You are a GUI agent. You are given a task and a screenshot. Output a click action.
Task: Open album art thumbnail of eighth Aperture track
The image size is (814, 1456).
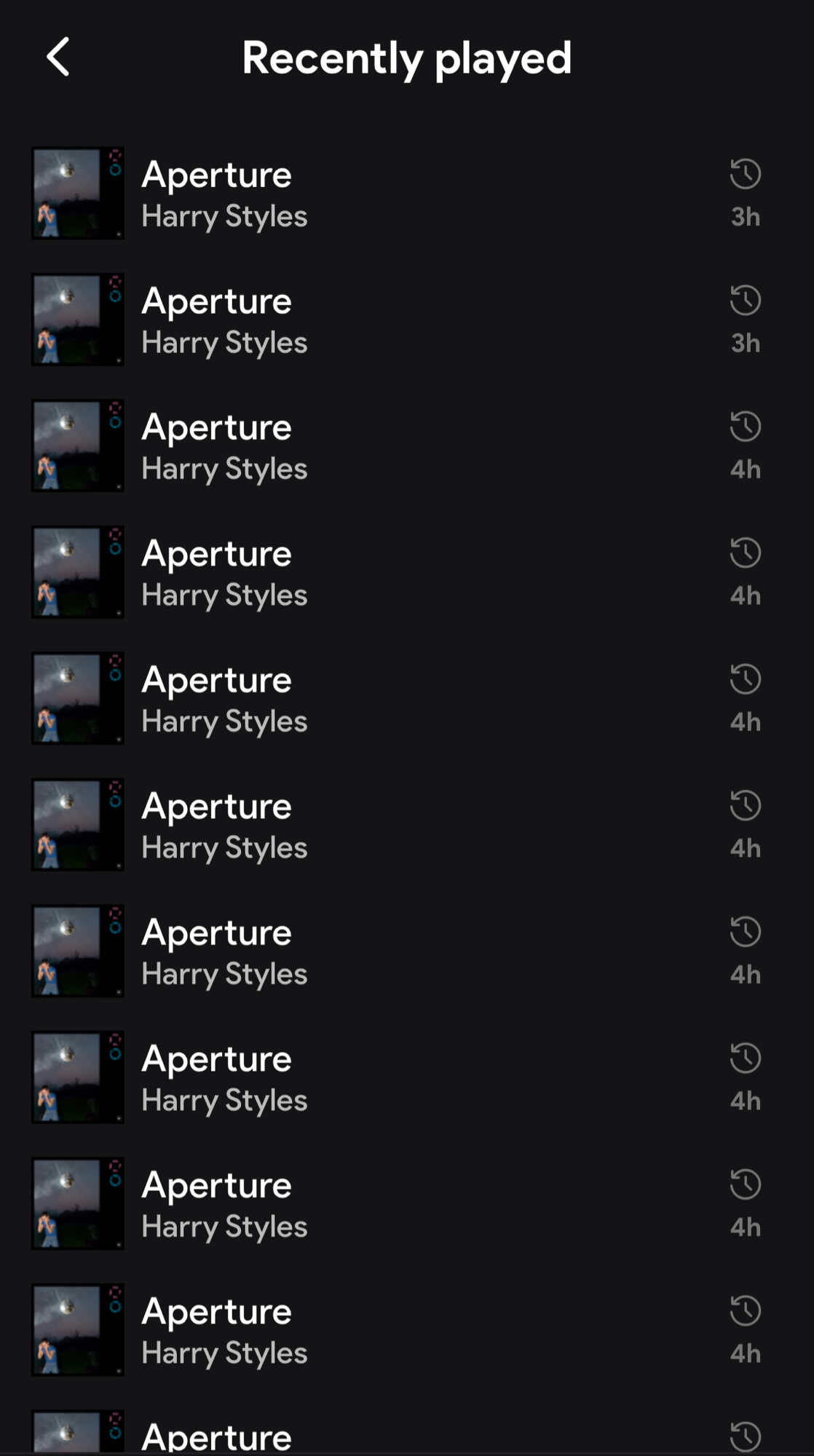tap(77, 1077)
